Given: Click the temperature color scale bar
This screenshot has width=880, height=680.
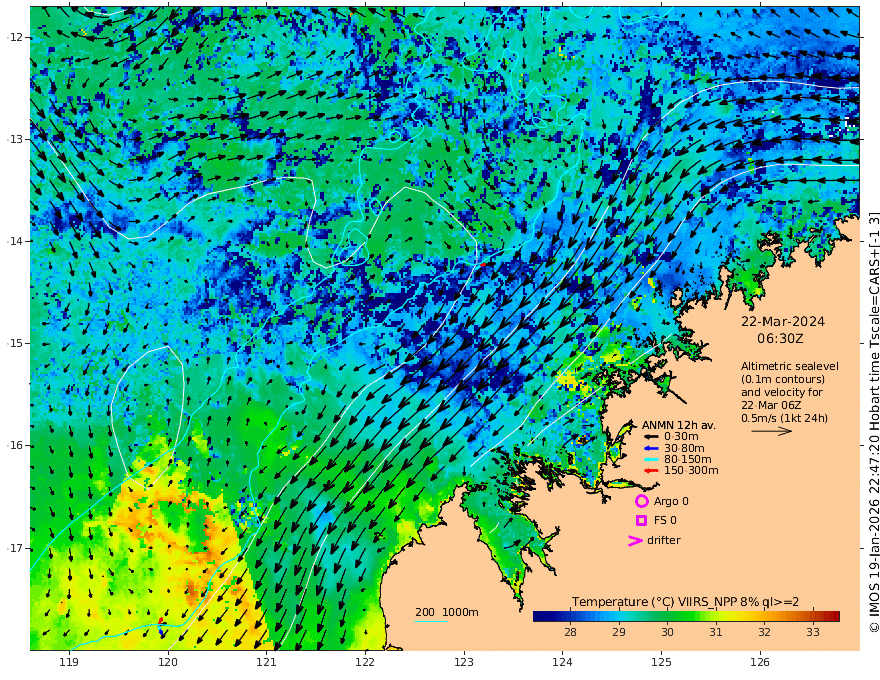Looking at the screenshot, I should [686, 616].
